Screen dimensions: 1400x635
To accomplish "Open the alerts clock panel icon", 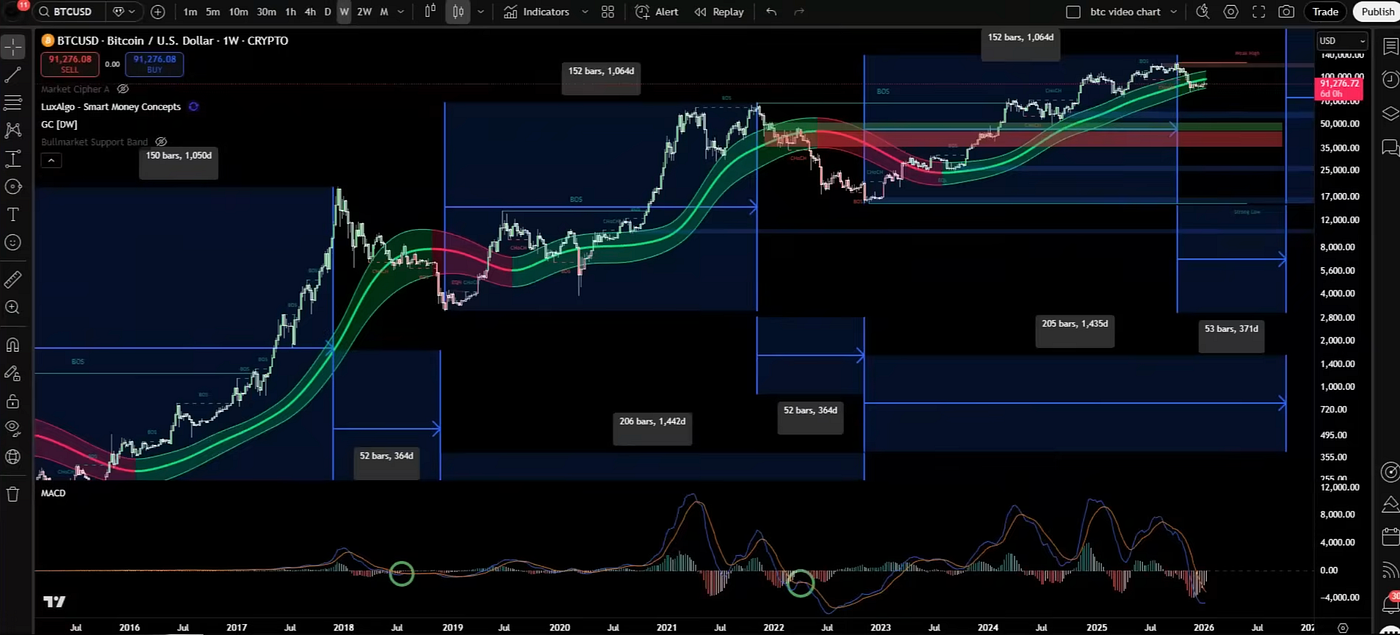I will point(1389,80).
